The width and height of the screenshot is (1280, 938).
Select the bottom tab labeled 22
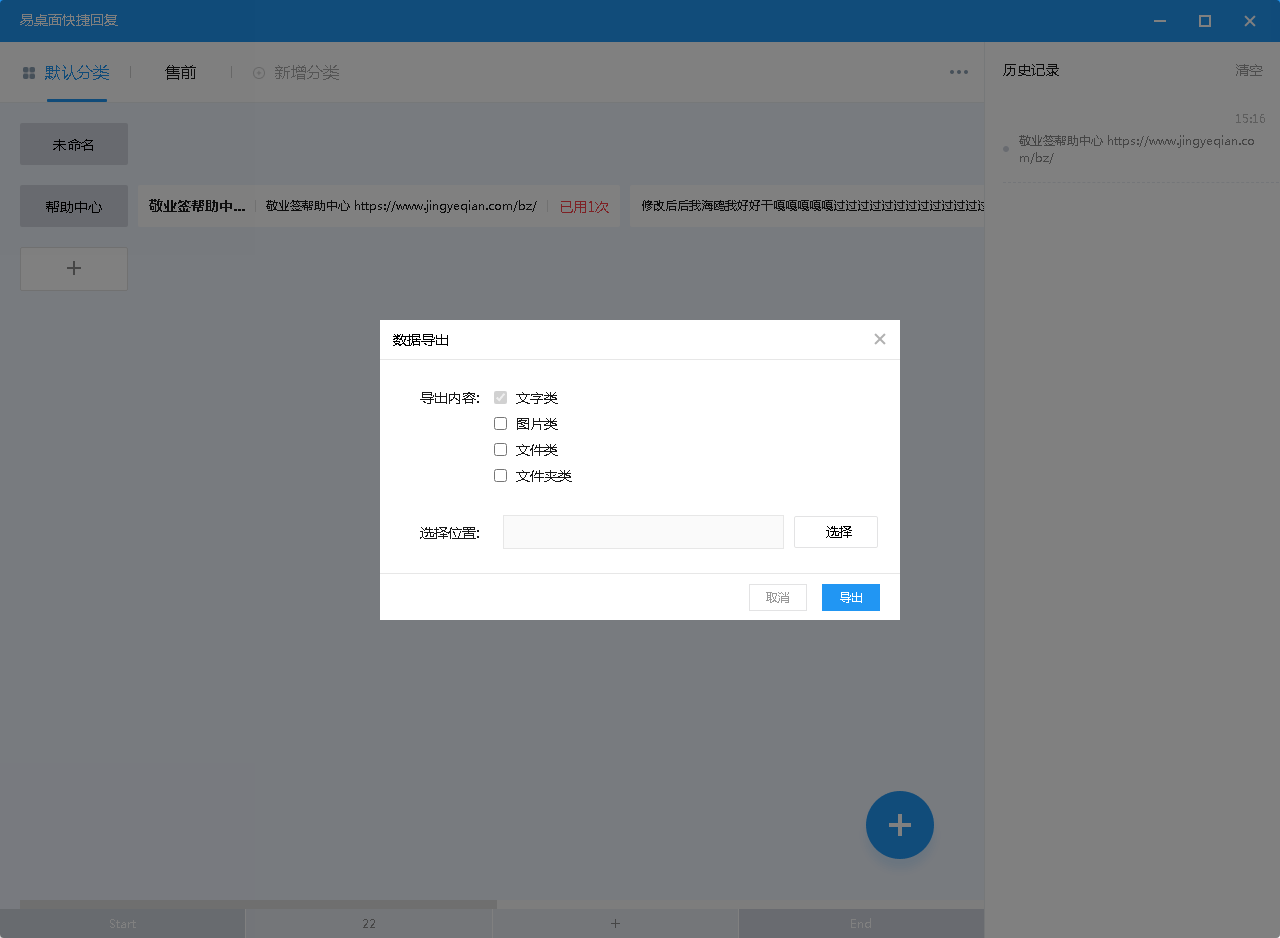pos(369,923)
